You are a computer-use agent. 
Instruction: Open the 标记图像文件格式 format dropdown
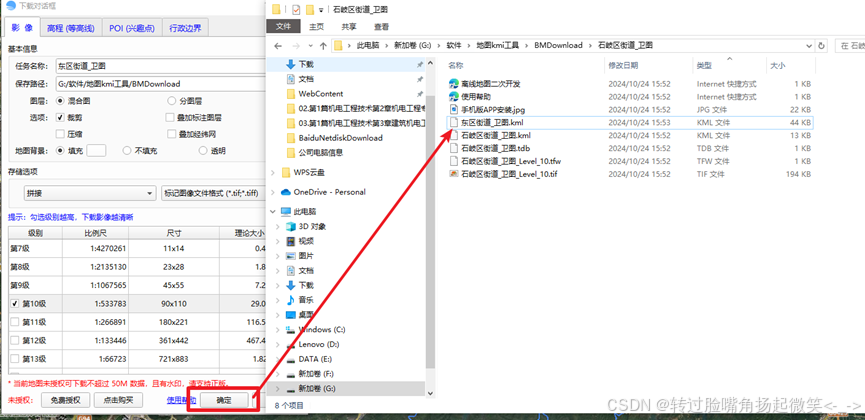tap(213, 193)
